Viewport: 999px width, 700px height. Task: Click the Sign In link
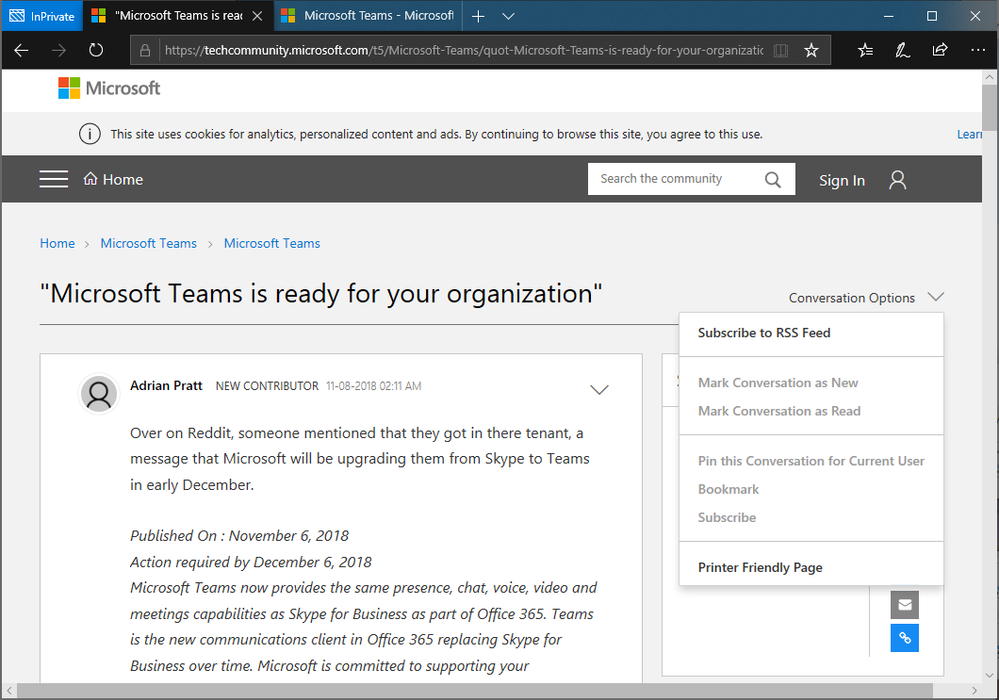click(842, 180)
